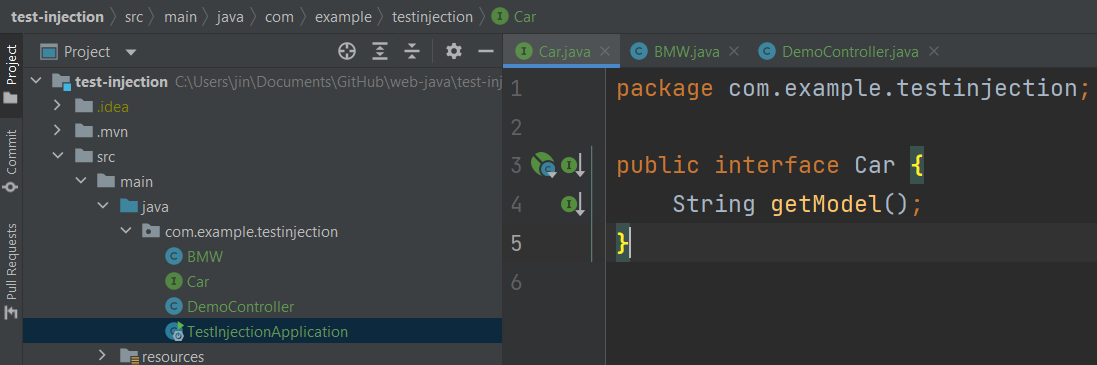Open the Commit tool window sidebar tab
This screenshot has height=365, width=1097.
[10, 162]
